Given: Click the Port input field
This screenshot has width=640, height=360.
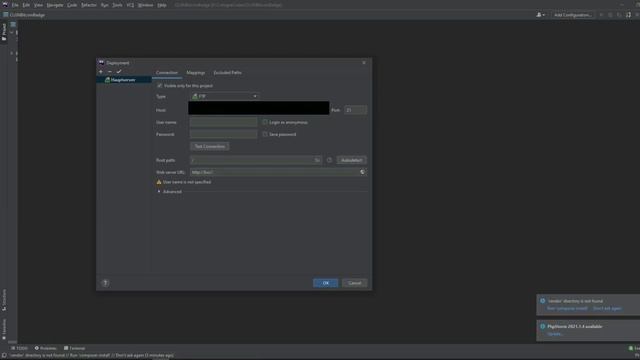Looking at the screenshot, I should pyautogui.click(x=356, y=110).
